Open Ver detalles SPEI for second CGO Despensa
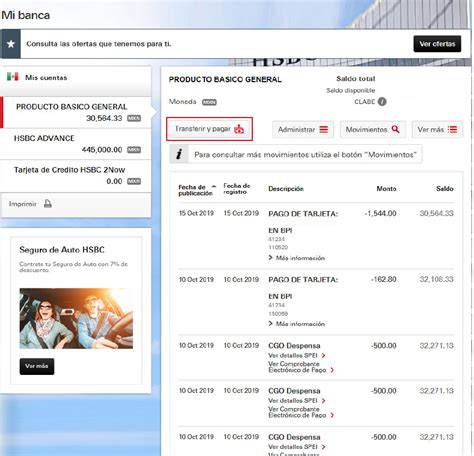Viewport: 474px width, 456px height. pos(297,400)
